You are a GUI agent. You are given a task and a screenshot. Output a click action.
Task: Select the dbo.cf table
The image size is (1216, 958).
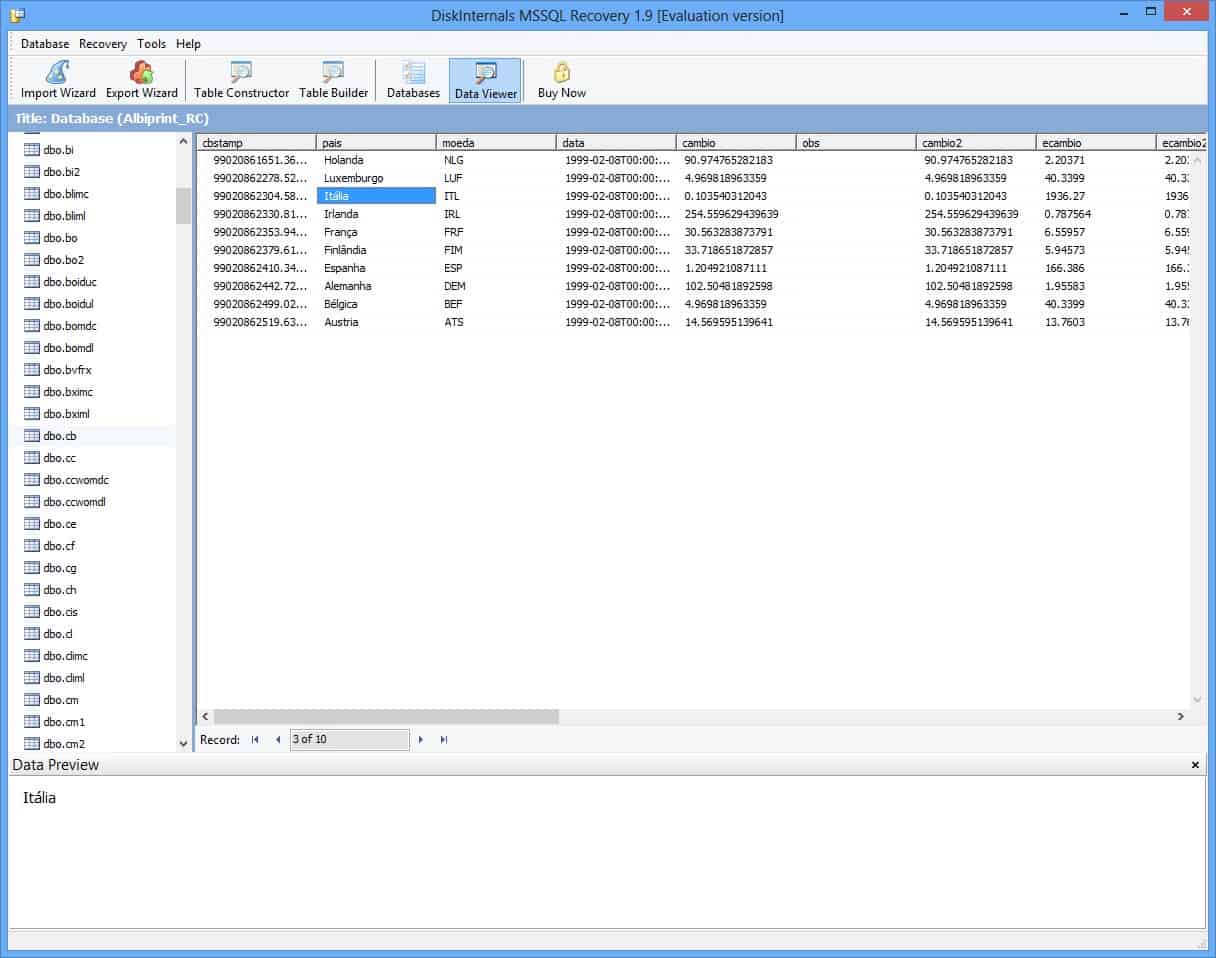coord(59,546)
